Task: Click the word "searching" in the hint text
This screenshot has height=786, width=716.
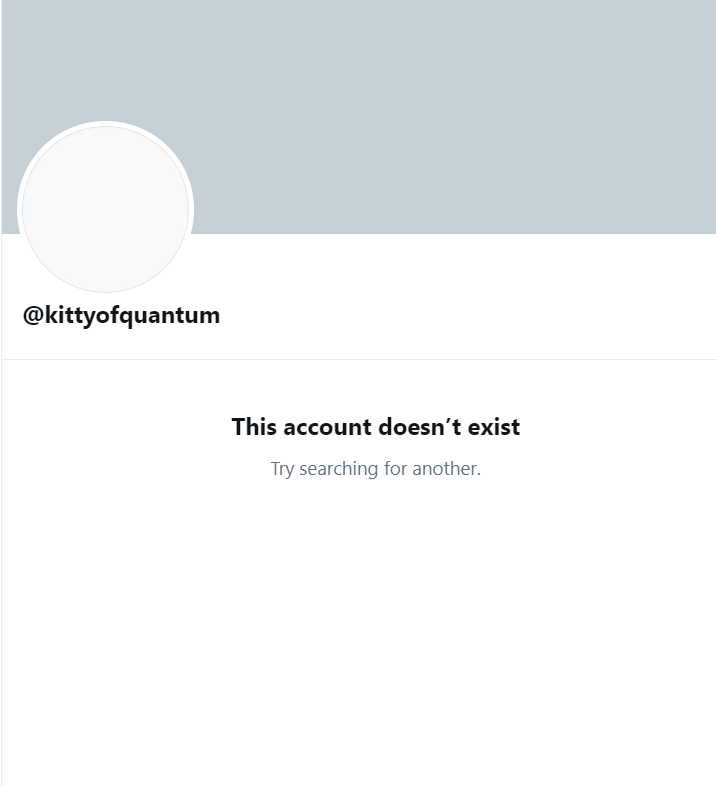Action: [x=338, y=469]
